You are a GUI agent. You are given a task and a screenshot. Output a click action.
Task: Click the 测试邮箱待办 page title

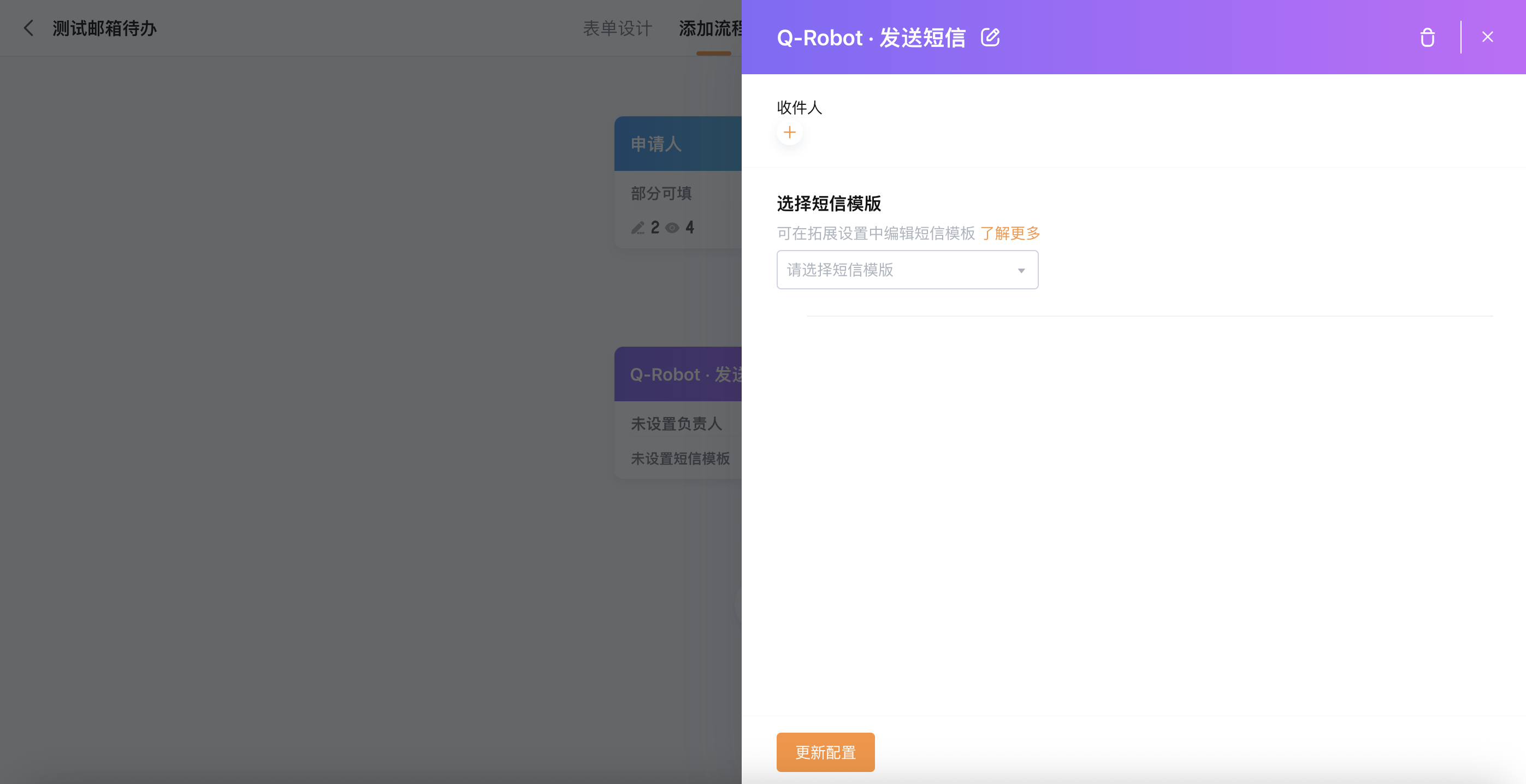tap(105, 28)
